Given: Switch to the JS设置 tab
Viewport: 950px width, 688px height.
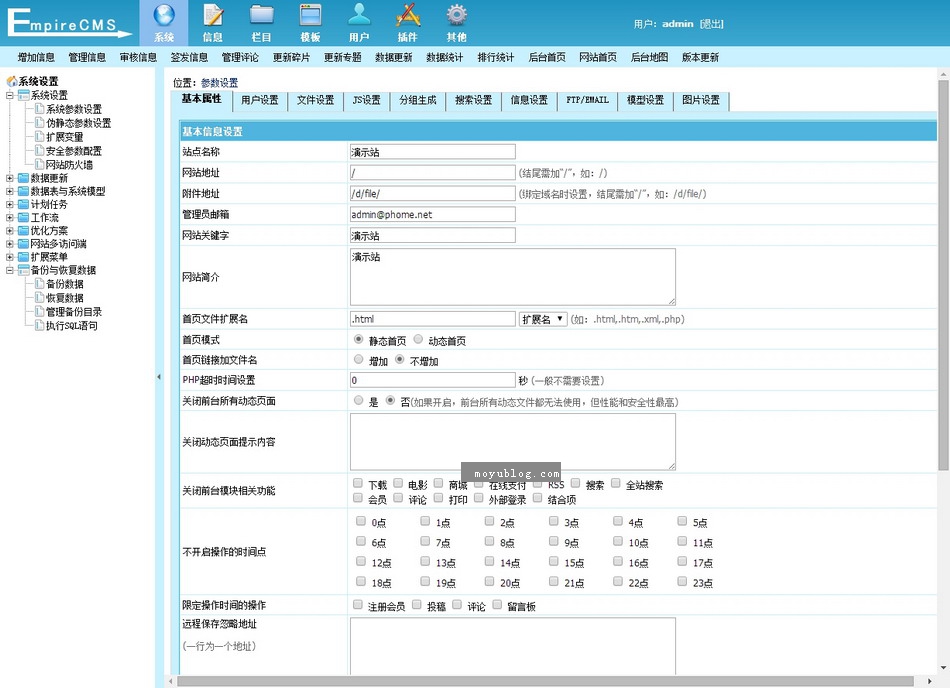Looking at the screenshot, I should click(367, 101).
